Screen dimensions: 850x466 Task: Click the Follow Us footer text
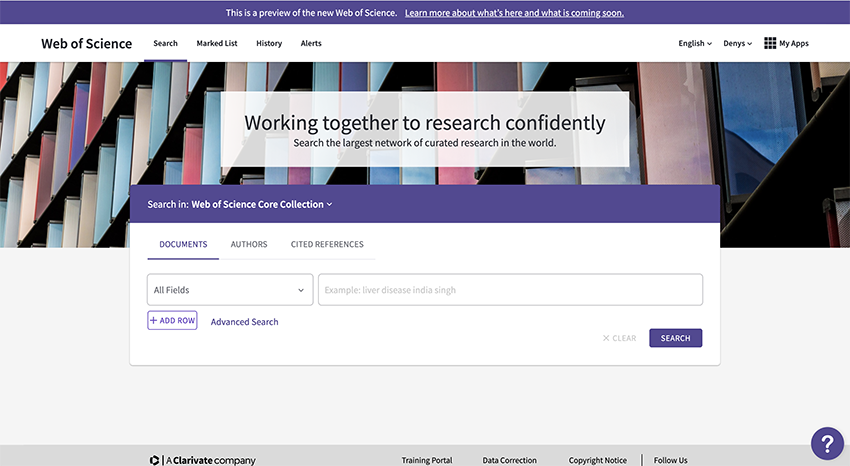(x=670, y=460)
